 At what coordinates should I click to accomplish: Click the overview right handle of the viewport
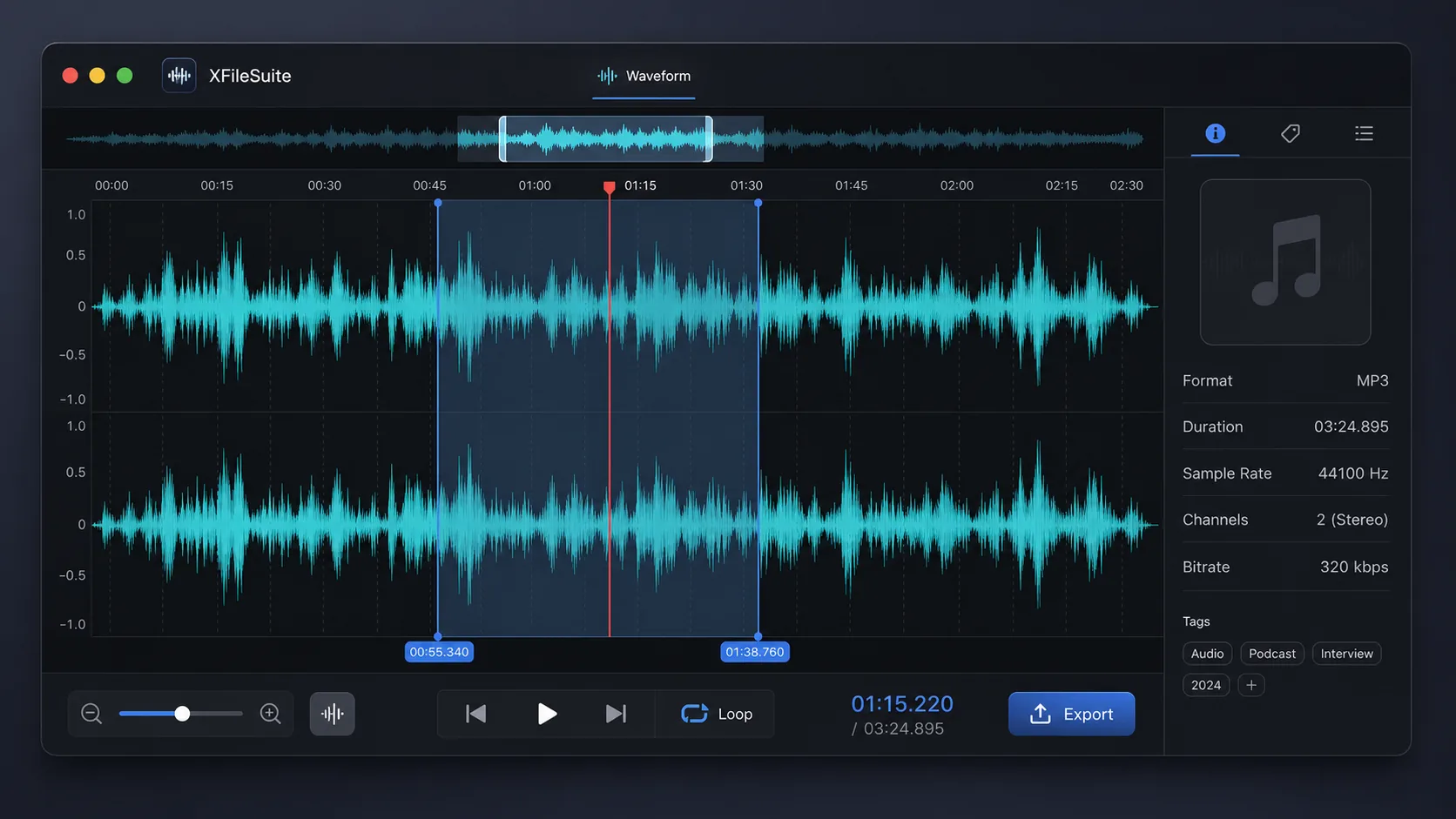coord(709,138)
